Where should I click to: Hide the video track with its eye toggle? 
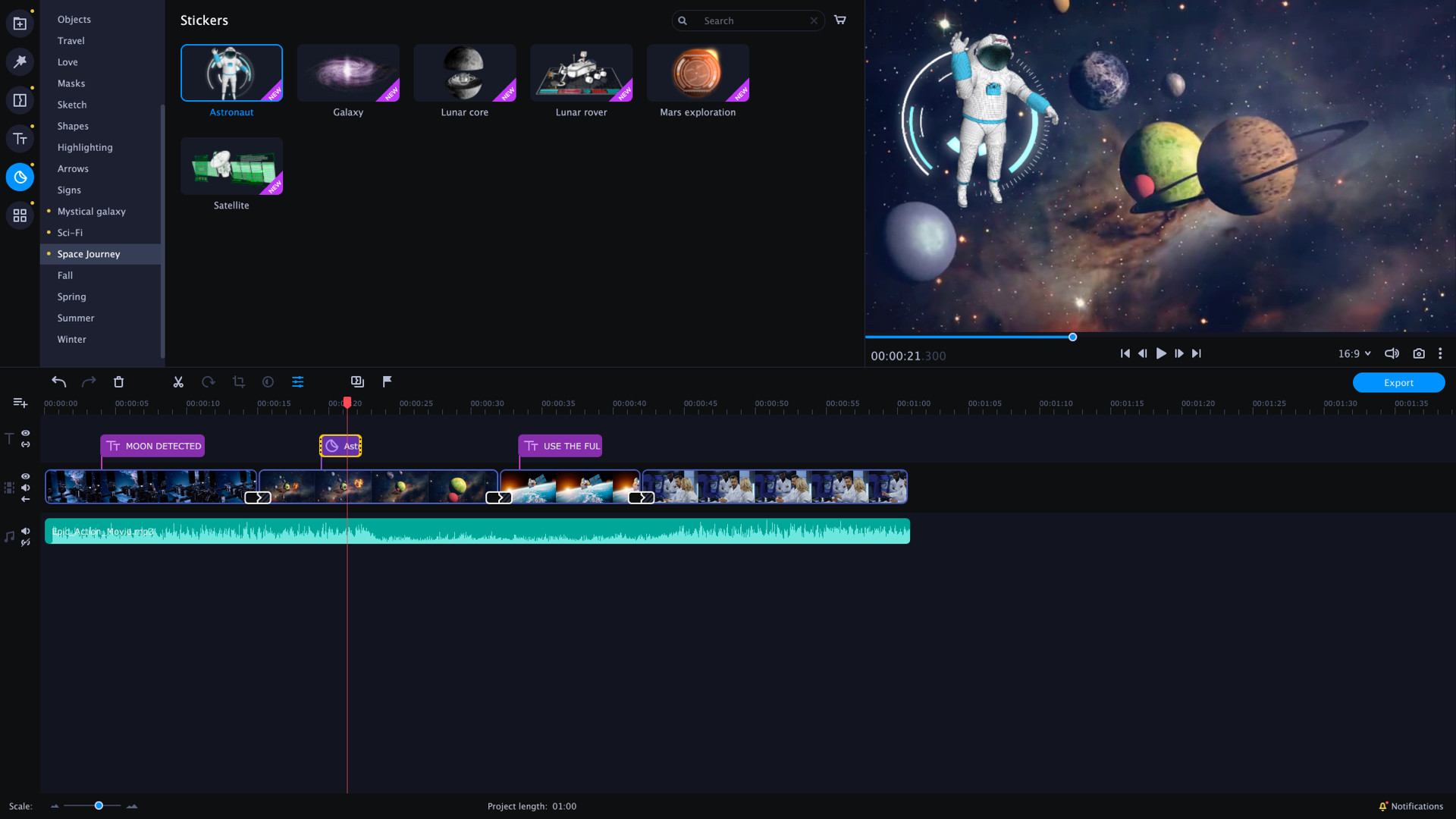point(25,476)
